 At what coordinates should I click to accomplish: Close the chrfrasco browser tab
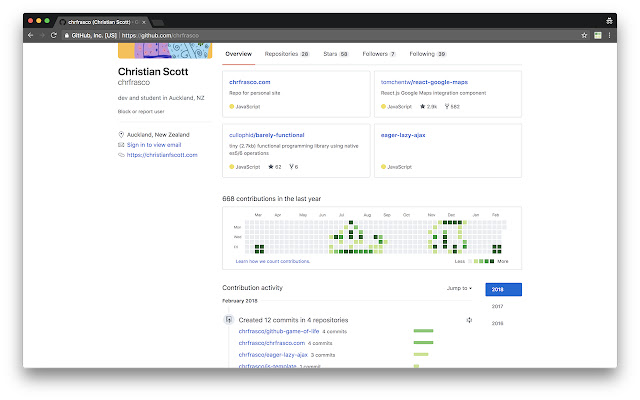144,22
